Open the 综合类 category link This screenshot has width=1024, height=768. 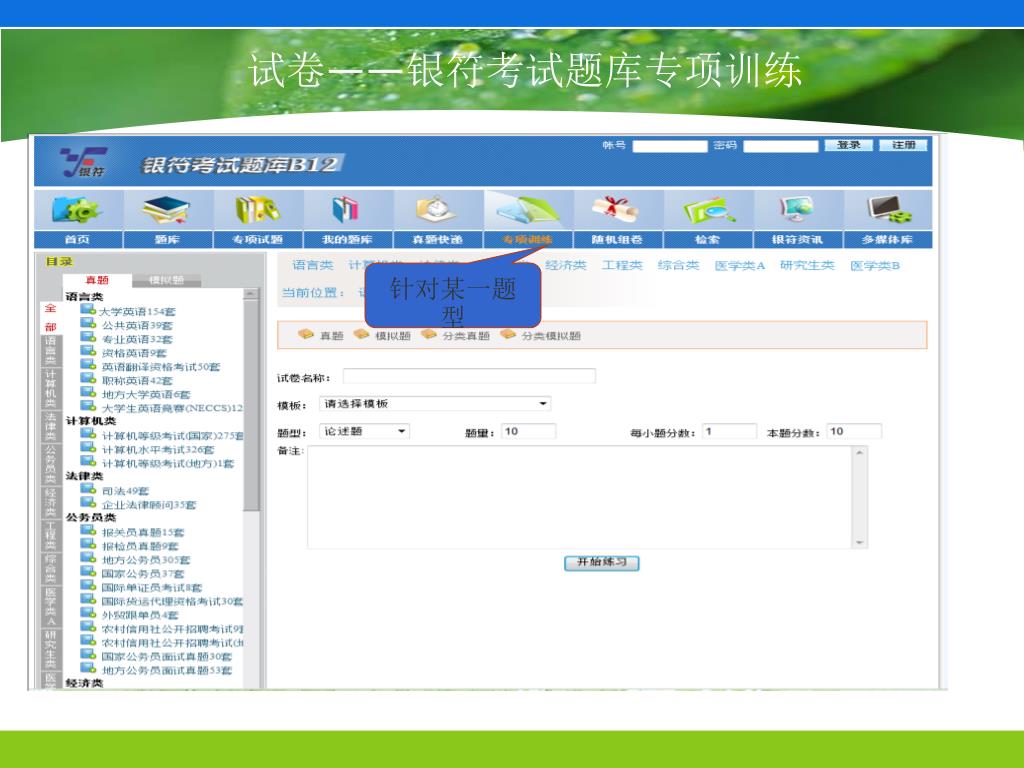[679, 265]
